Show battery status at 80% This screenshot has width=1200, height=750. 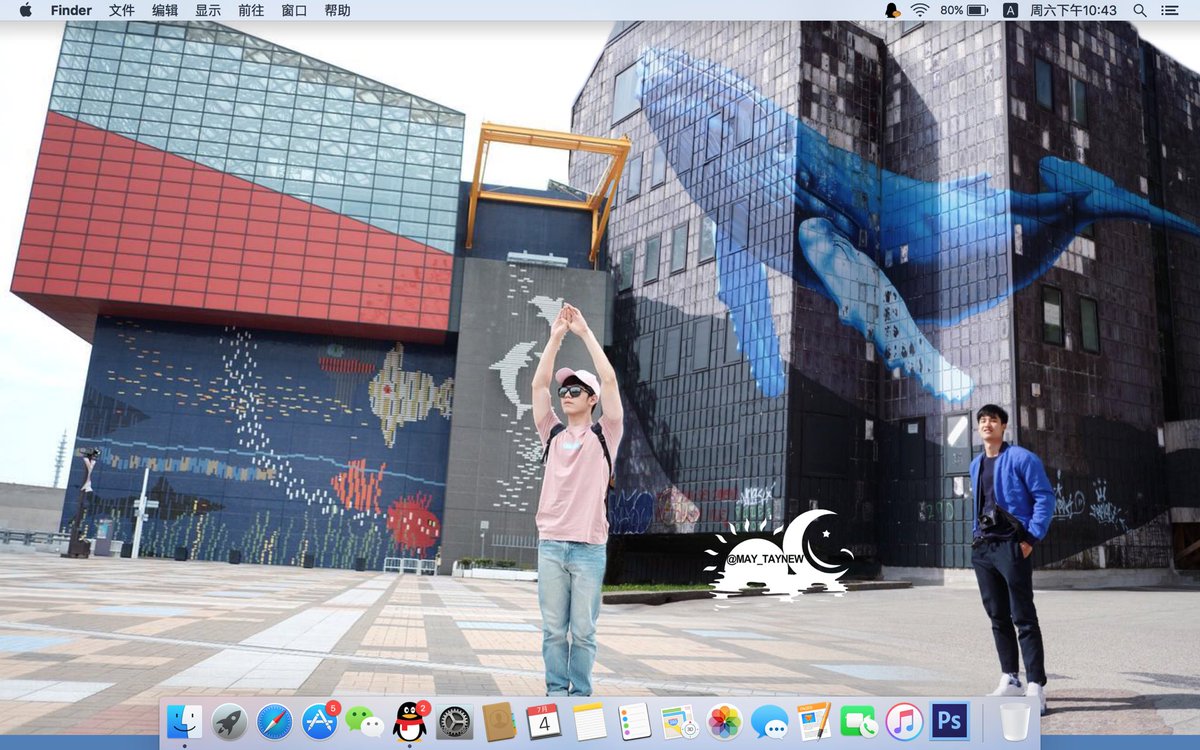pos(964,10)
